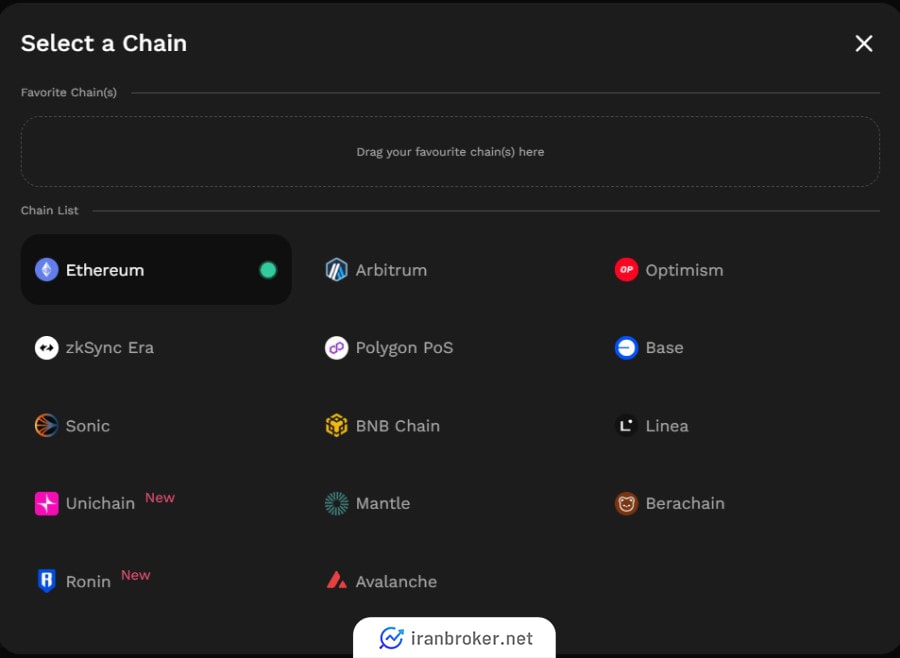Viewport: 900px width, 658px height.
Task: Open the iranbroker.net link
Action: tap(455, 638)
